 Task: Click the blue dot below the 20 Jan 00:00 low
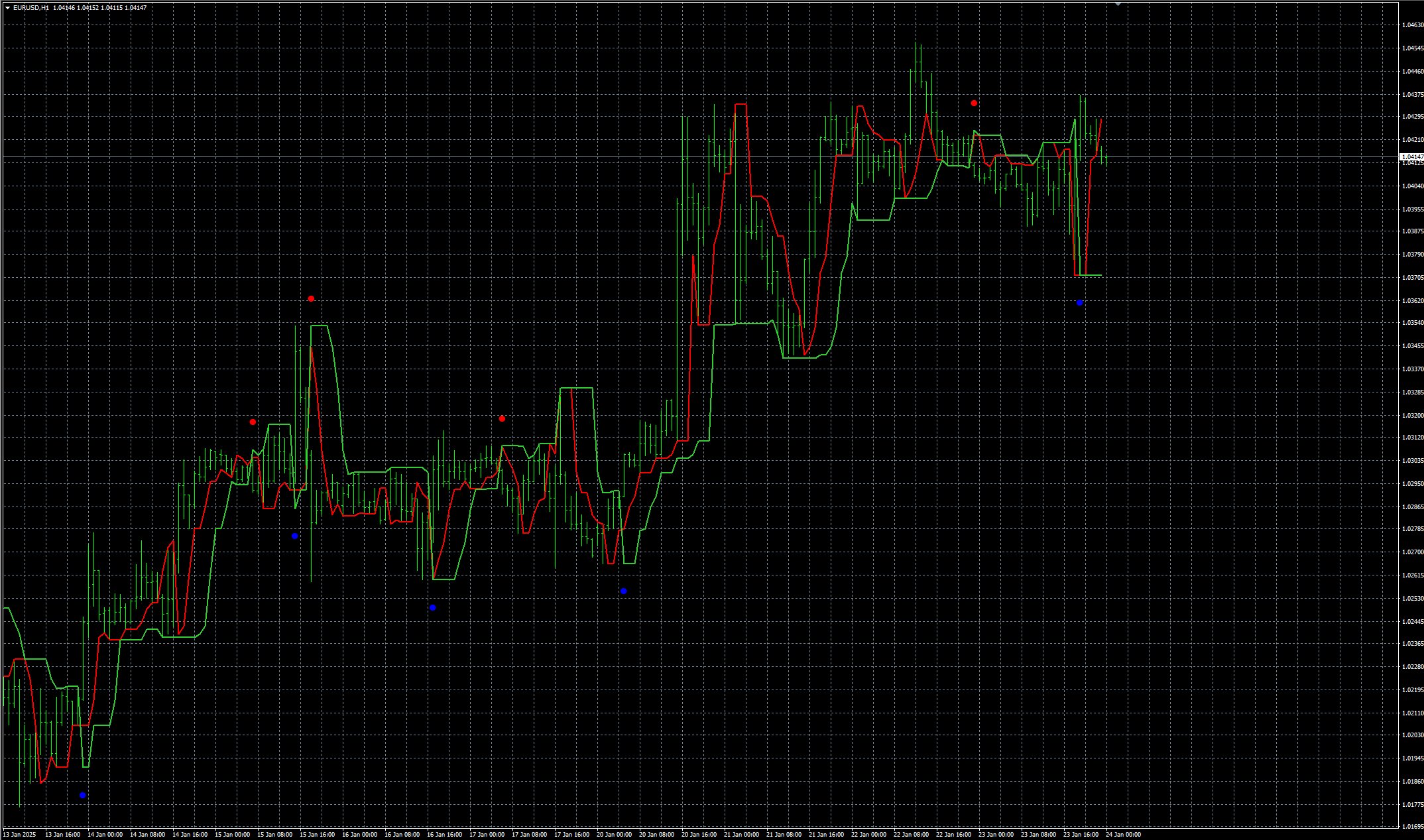(x=623, y=591)
